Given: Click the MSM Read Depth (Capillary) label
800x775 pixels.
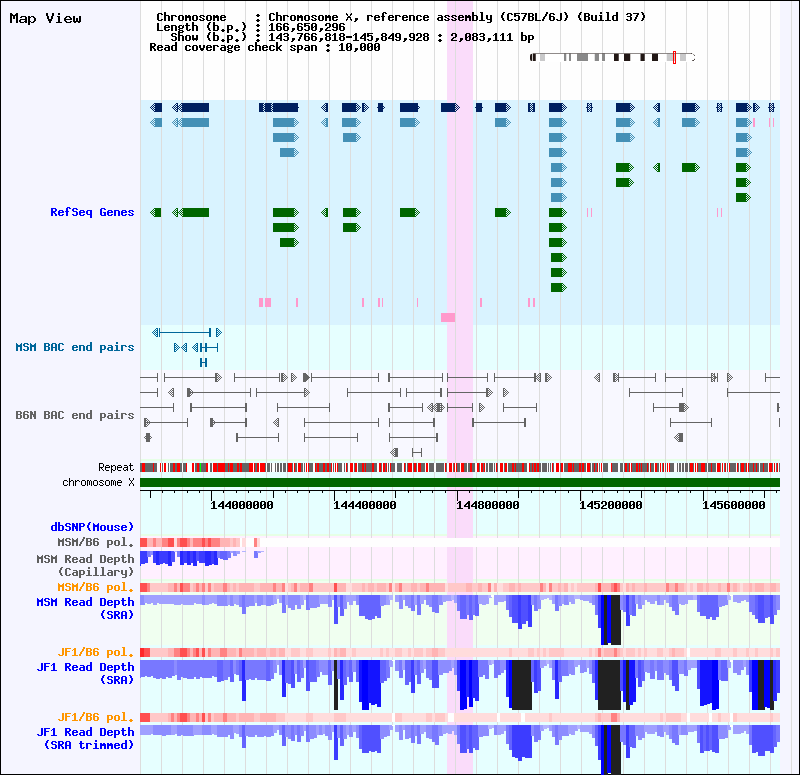Looking at the screenshot, I should pyautogui.click(x=85, y=565).
